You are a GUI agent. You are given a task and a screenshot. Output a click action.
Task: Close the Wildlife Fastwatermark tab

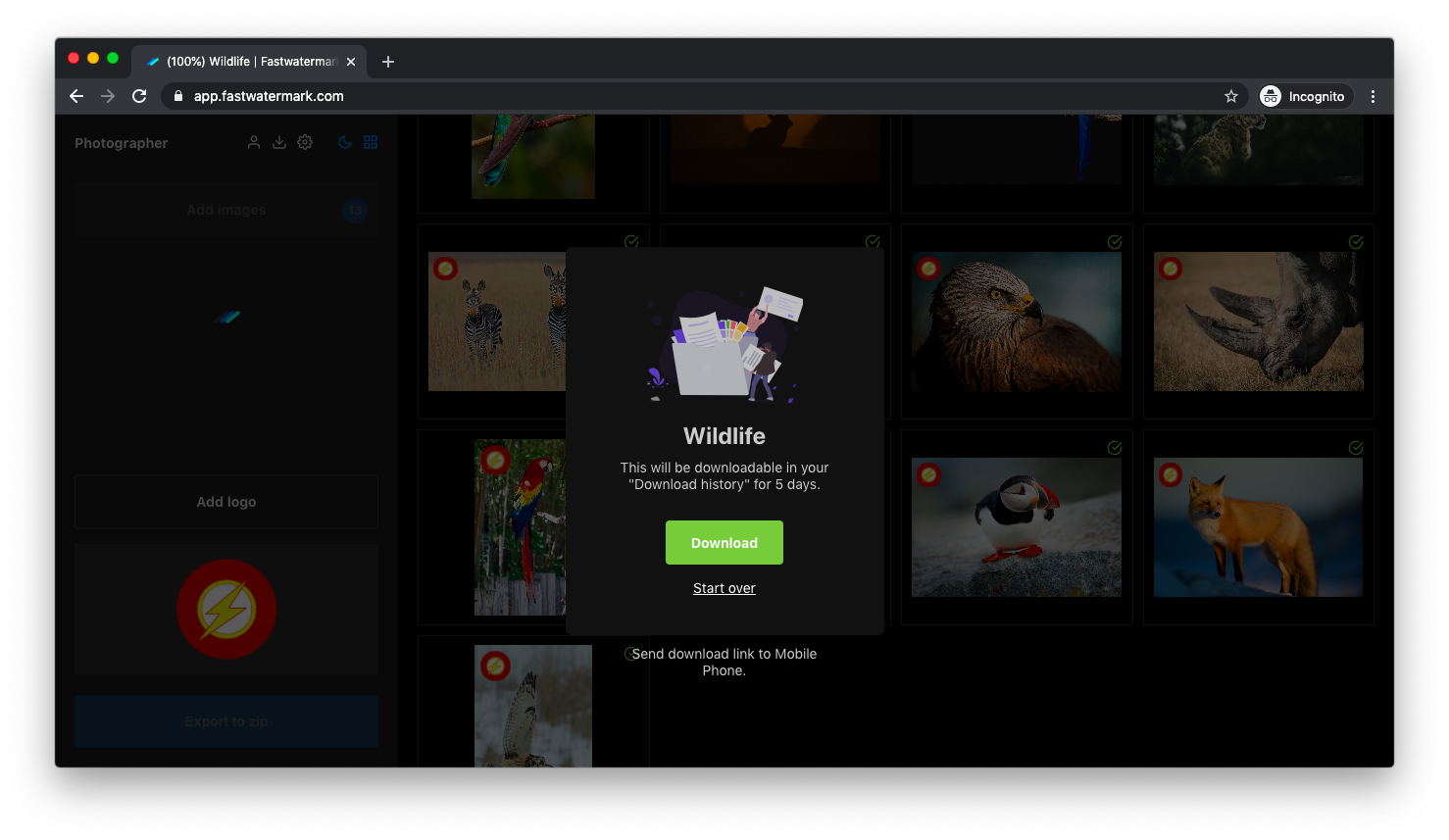point(351,62)
